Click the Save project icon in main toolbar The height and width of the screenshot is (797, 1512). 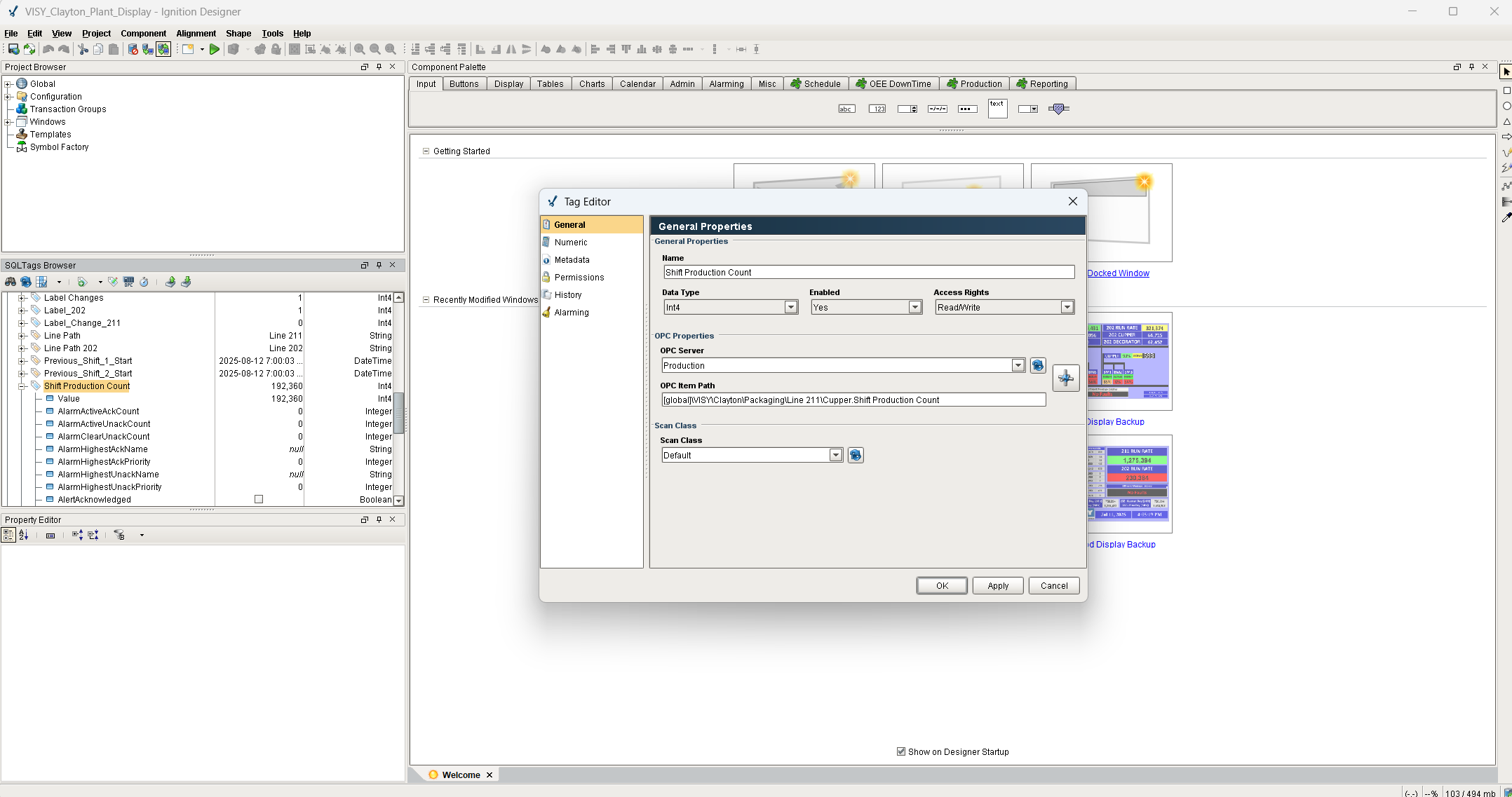tap(13, 49)
